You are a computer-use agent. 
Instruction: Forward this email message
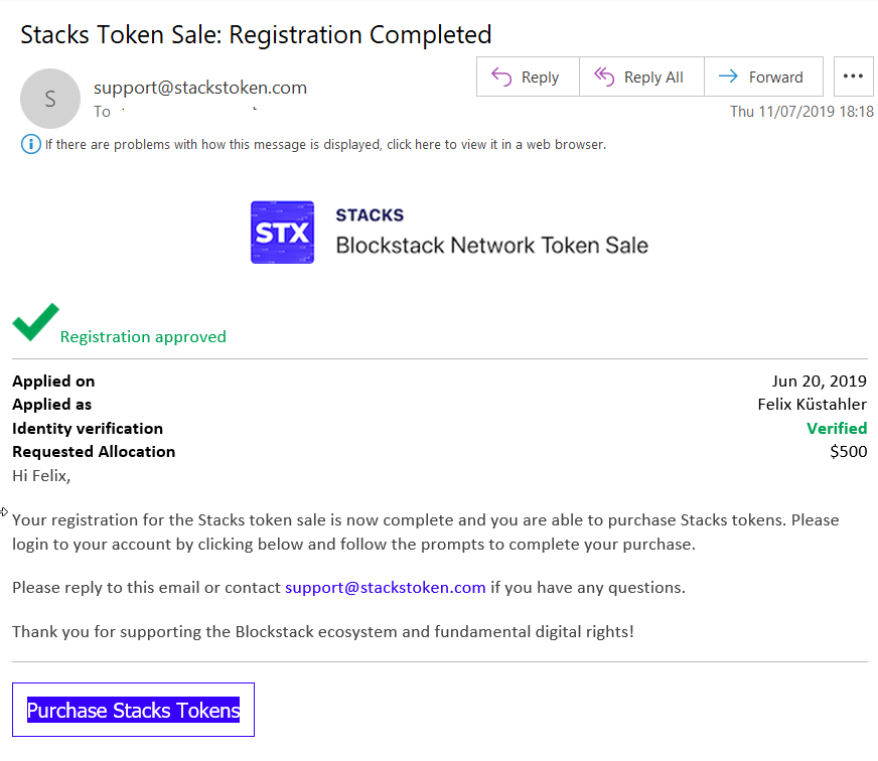tap(763, 77)
